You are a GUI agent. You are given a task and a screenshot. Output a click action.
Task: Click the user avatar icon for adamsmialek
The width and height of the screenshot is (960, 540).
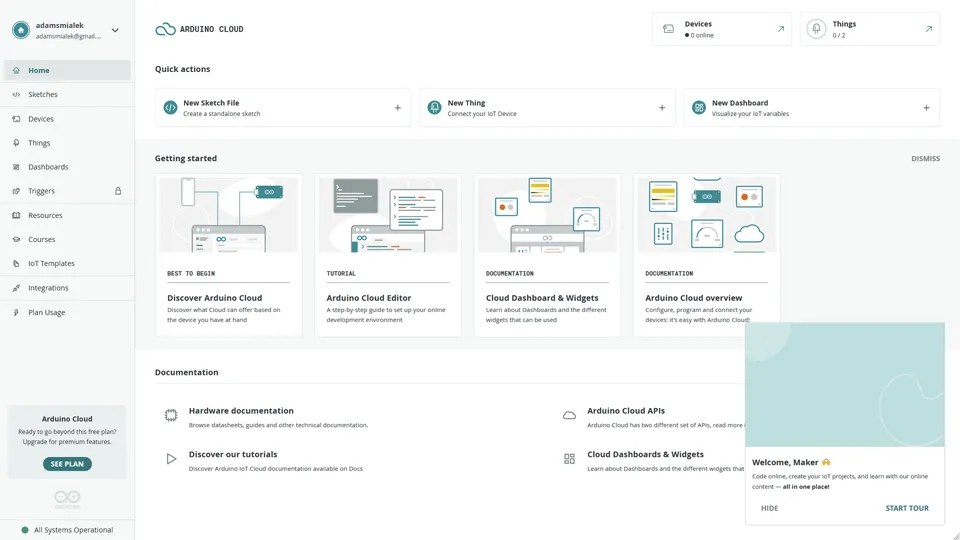point(21,30)
